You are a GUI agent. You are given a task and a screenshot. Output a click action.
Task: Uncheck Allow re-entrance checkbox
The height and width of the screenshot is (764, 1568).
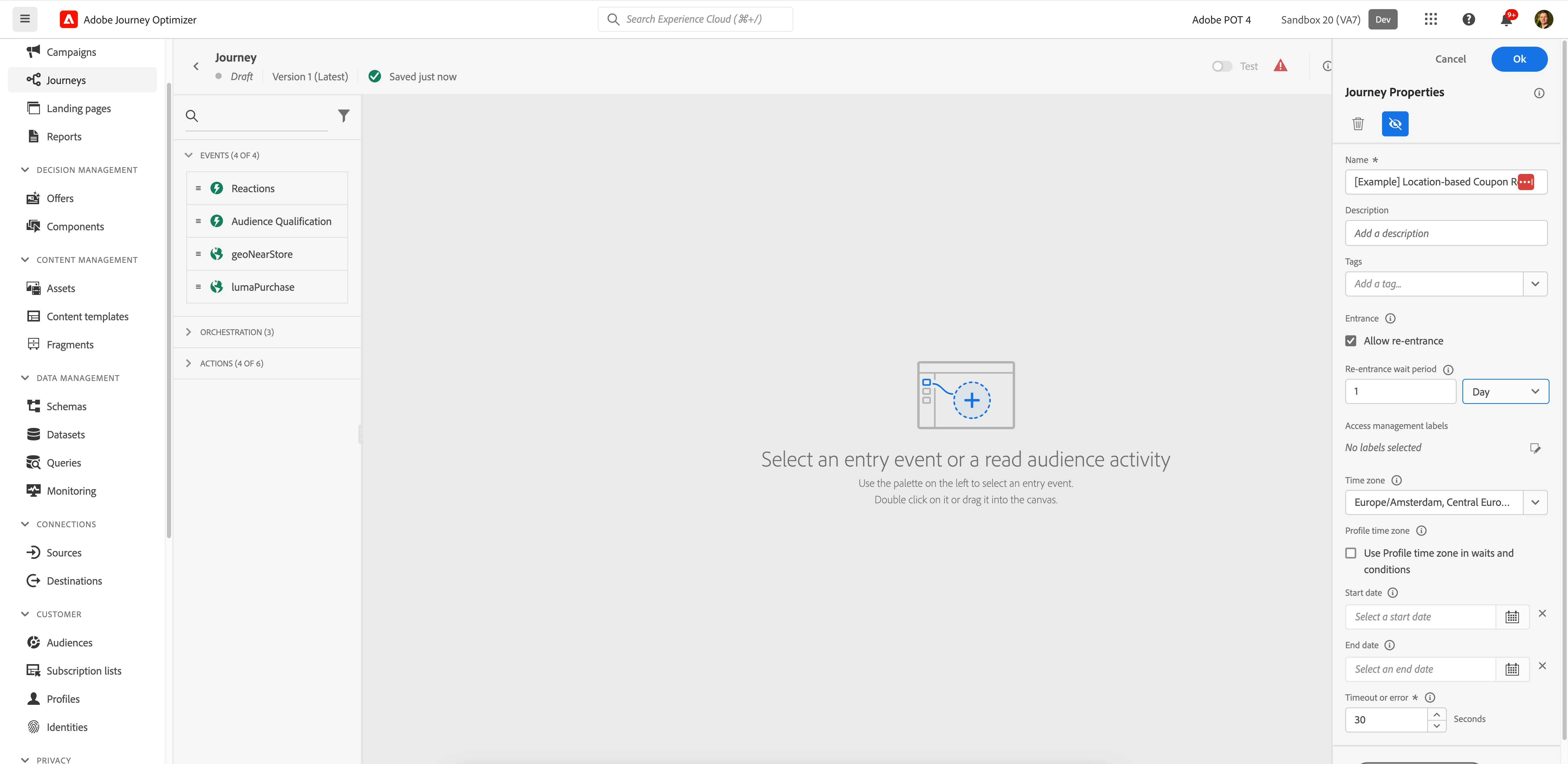1351,341
